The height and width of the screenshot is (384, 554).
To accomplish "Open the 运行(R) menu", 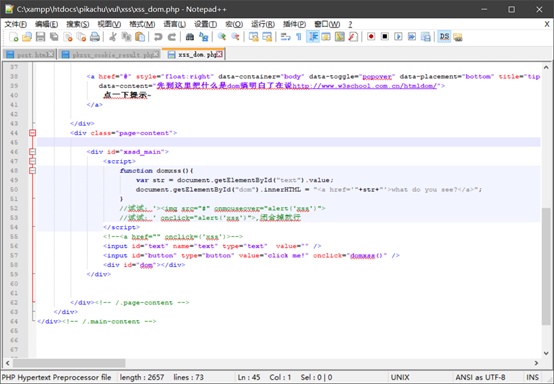I will (x=263, y=24).
